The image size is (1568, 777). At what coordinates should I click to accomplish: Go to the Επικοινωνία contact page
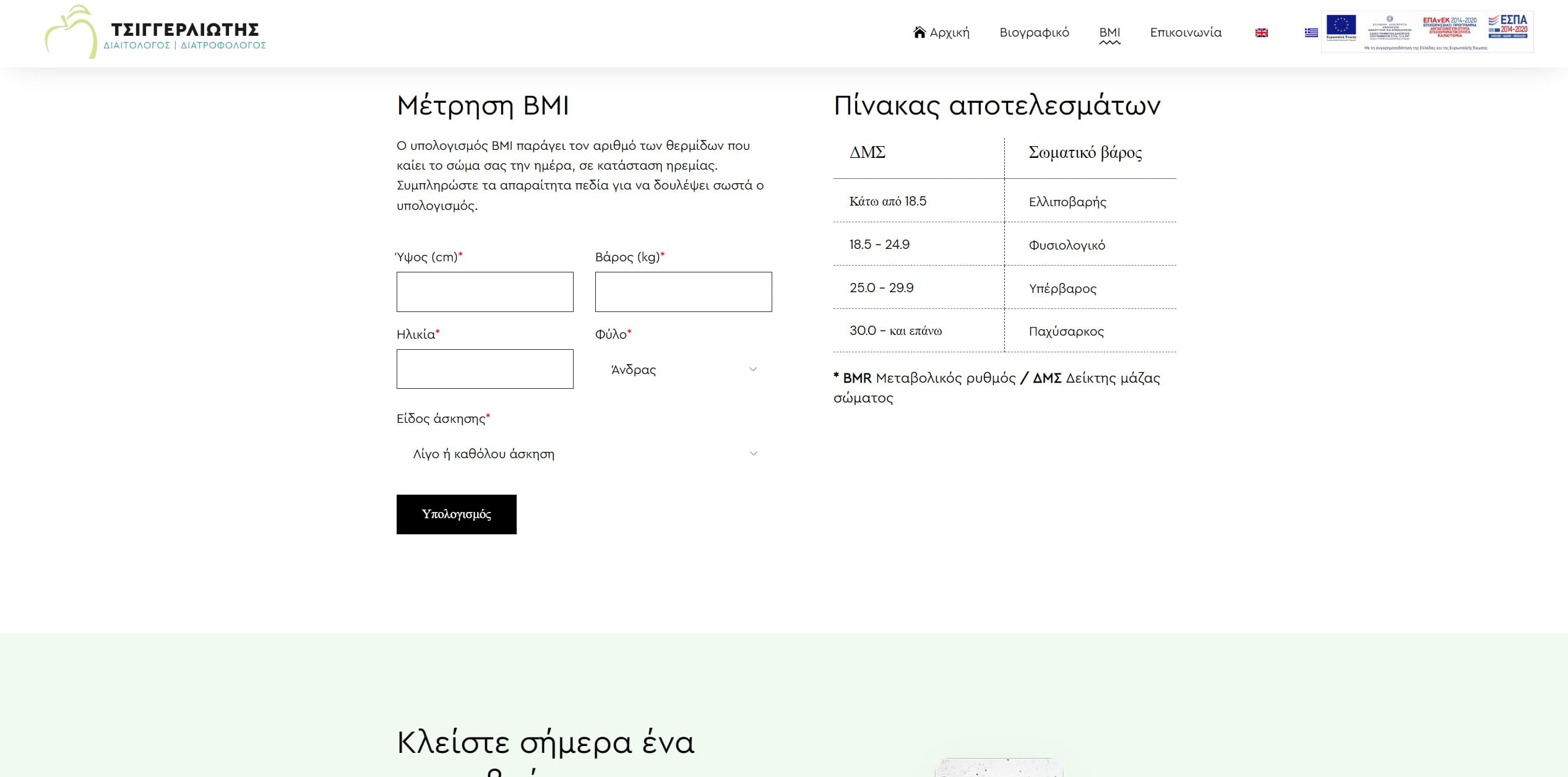pos(1186,32)
